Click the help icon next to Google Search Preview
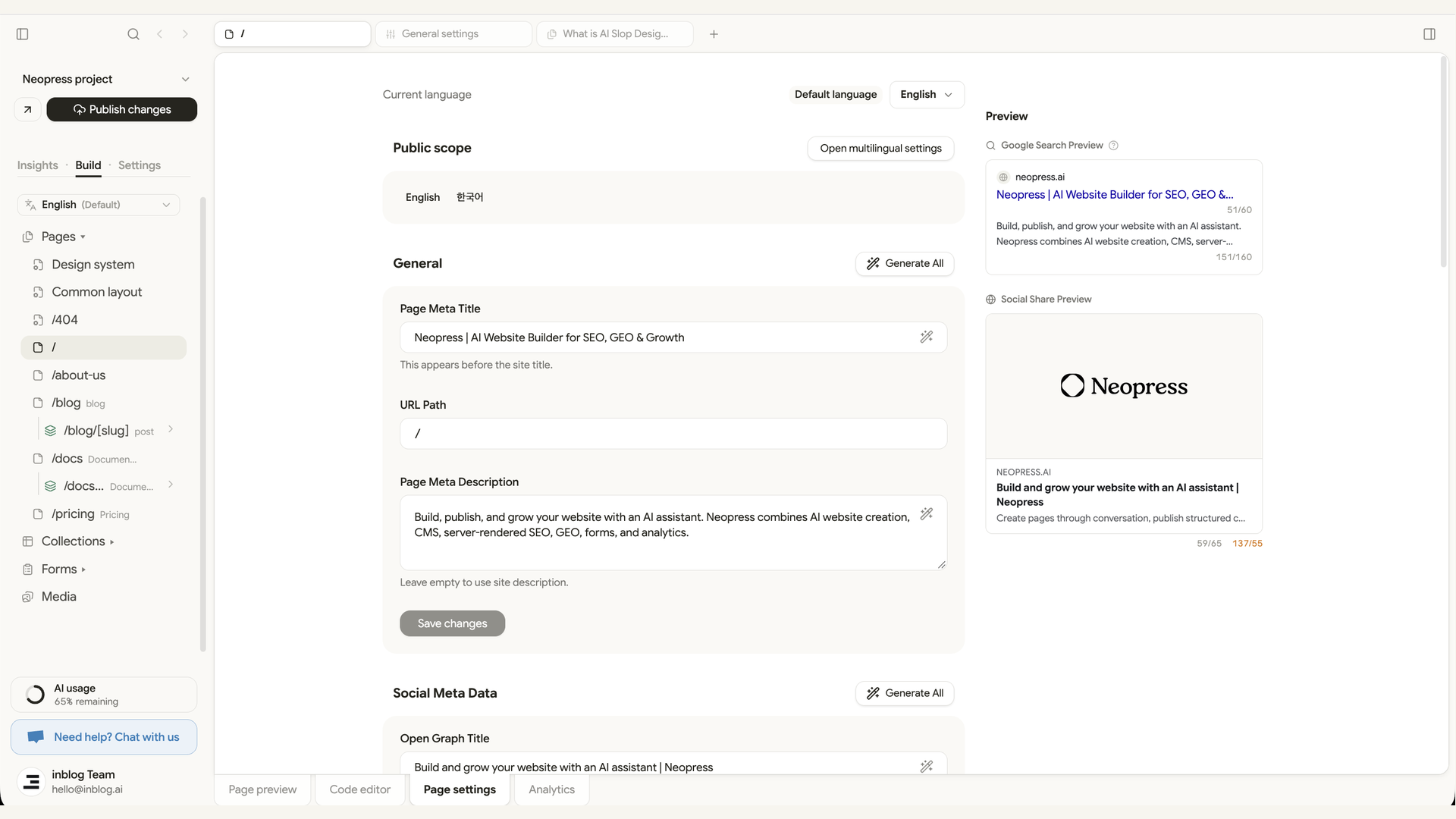This screenshot has height=819, width=1456. [1113, 146]
